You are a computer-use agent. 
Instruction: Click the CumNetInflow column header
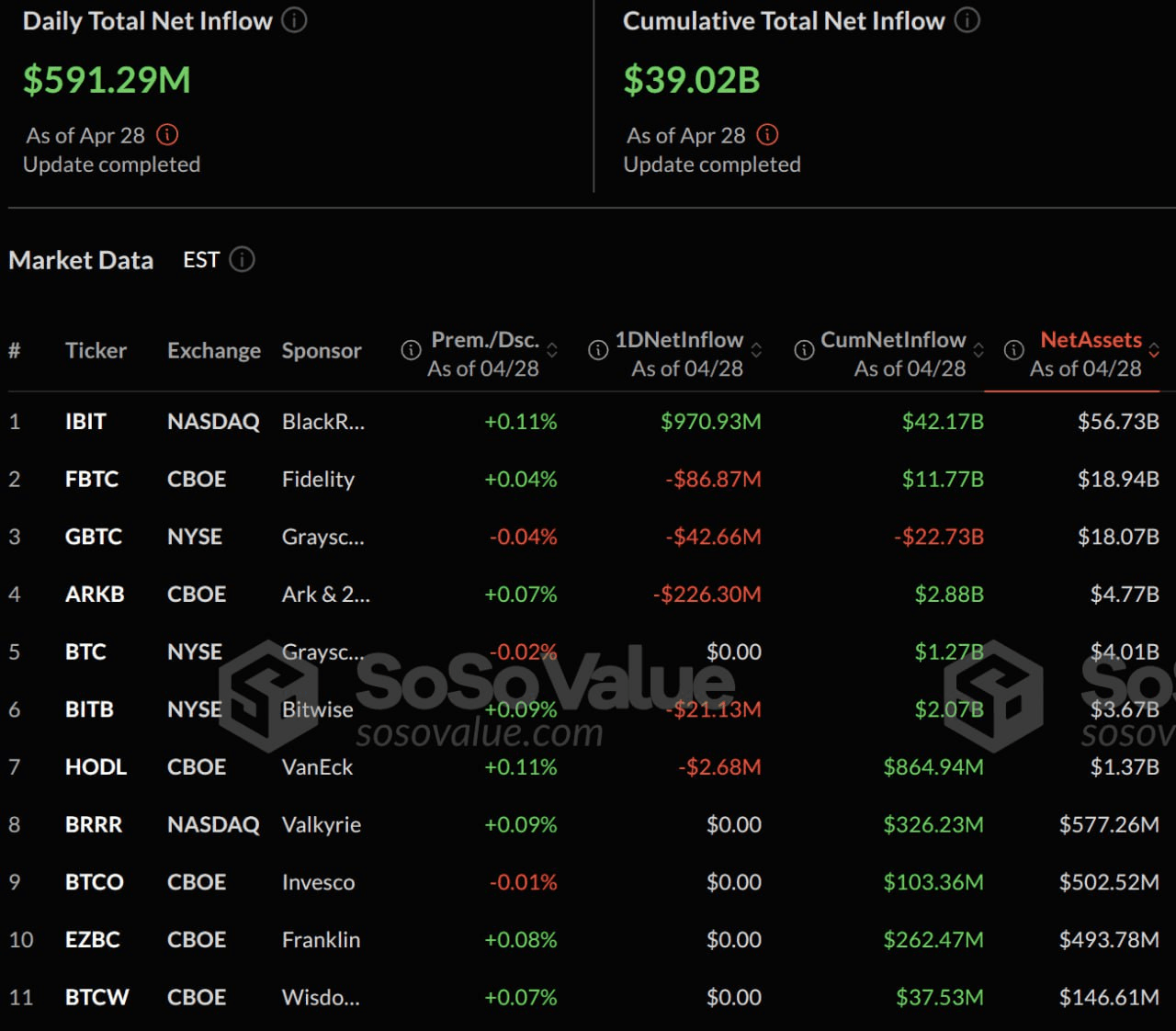[x=893, y=340]
